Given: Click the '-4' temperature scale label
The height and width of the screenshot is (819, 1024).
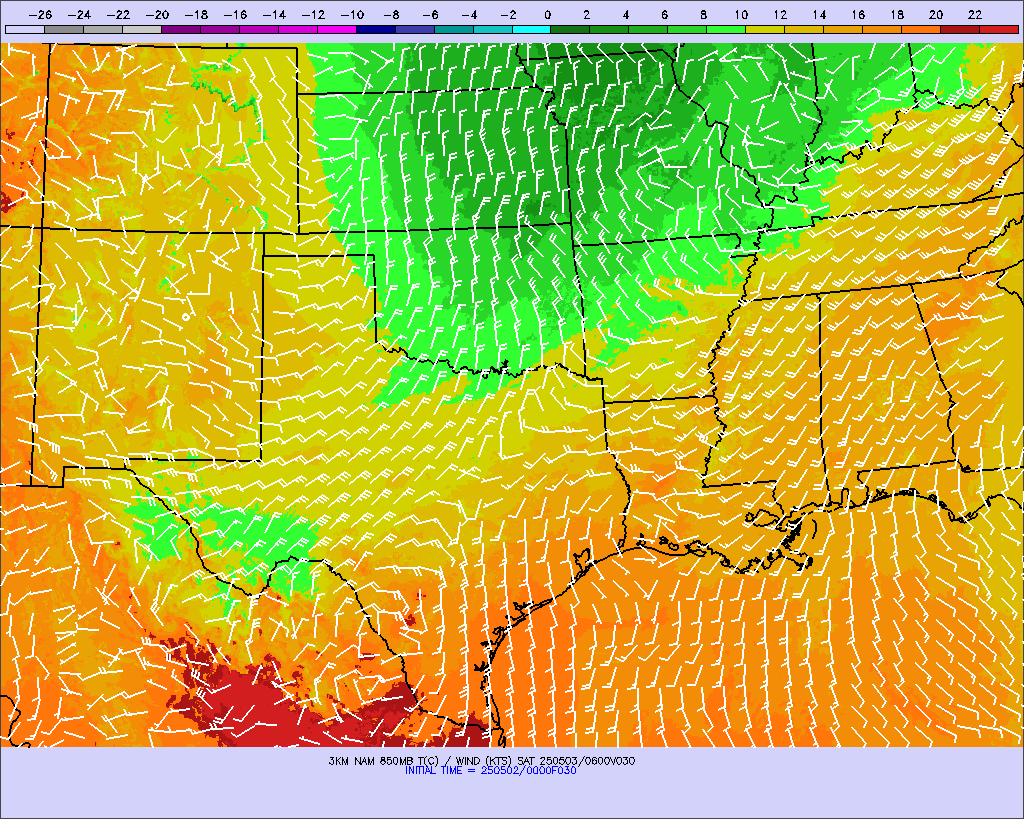Looking at the screenshot, I should pos(470,14).
